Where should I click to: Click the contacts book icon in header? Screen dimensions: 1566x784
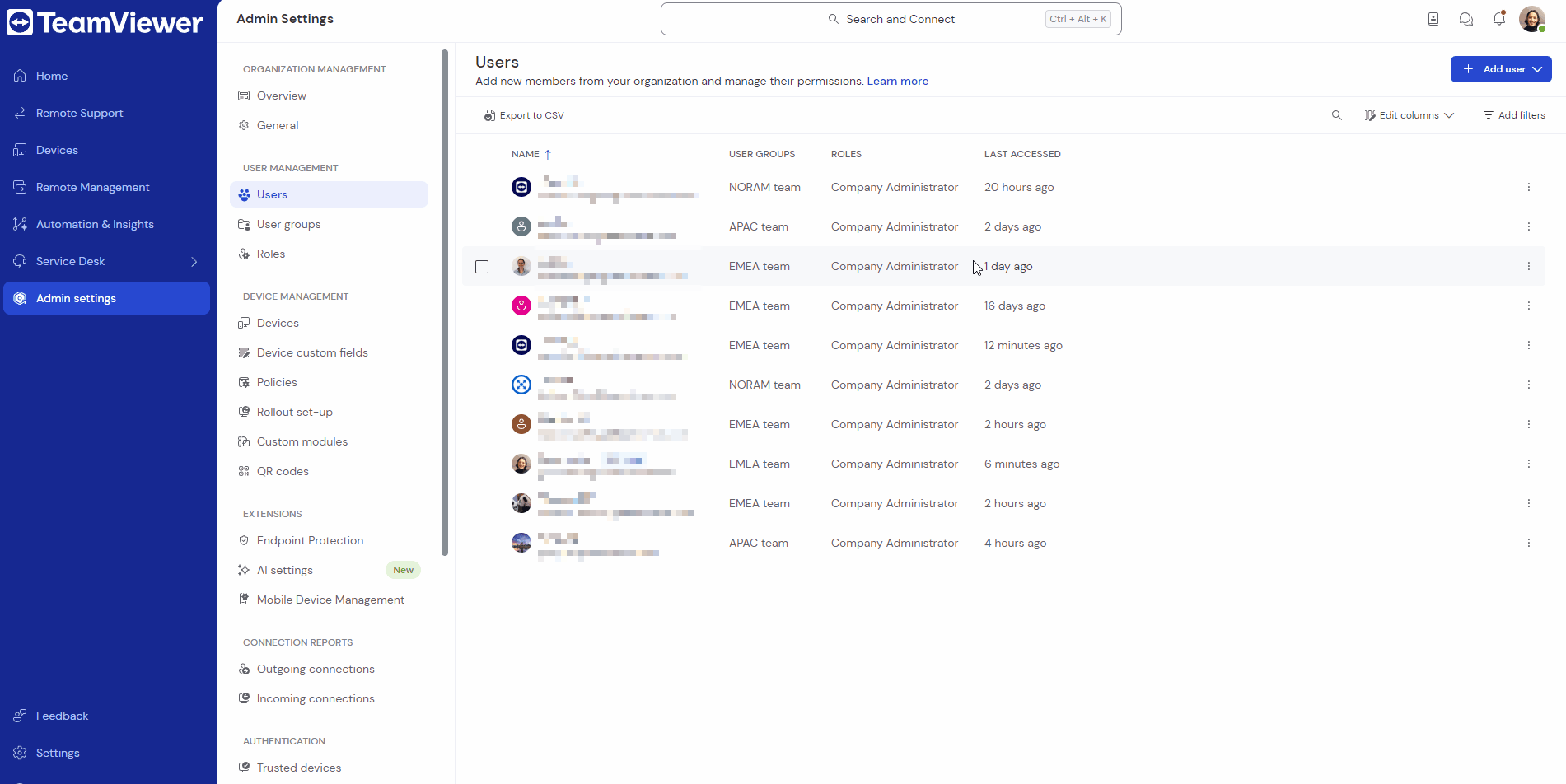1433,19
